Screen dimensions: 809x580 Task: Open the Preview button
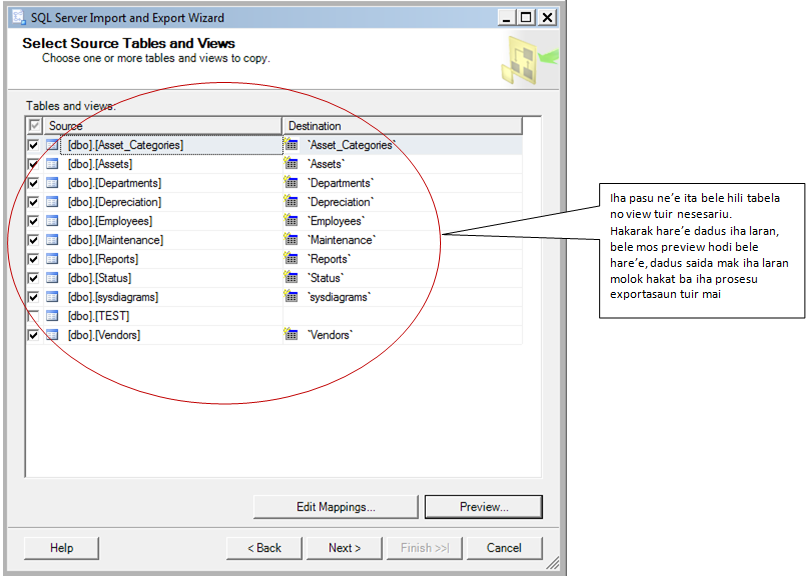coord(483,507)
